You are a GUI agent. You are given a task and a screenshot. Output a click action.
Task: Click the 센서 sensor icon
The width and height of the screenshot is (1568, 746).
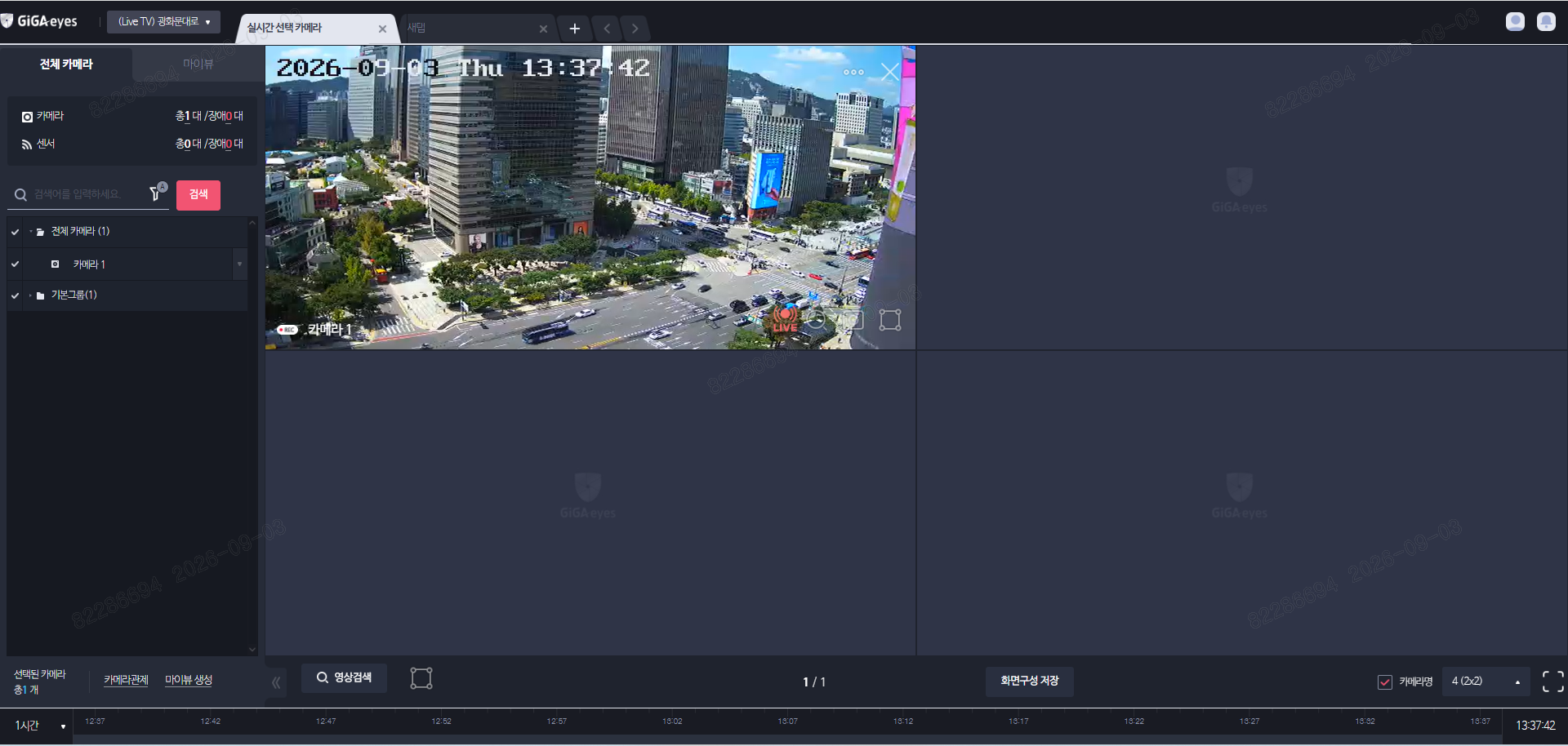pos(27,144)
